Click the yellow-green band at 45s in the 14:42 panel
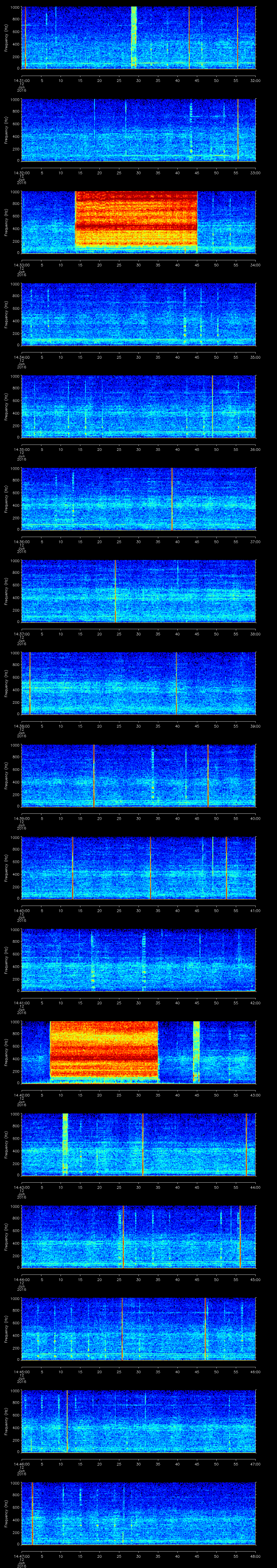 tap(197, 1052)
